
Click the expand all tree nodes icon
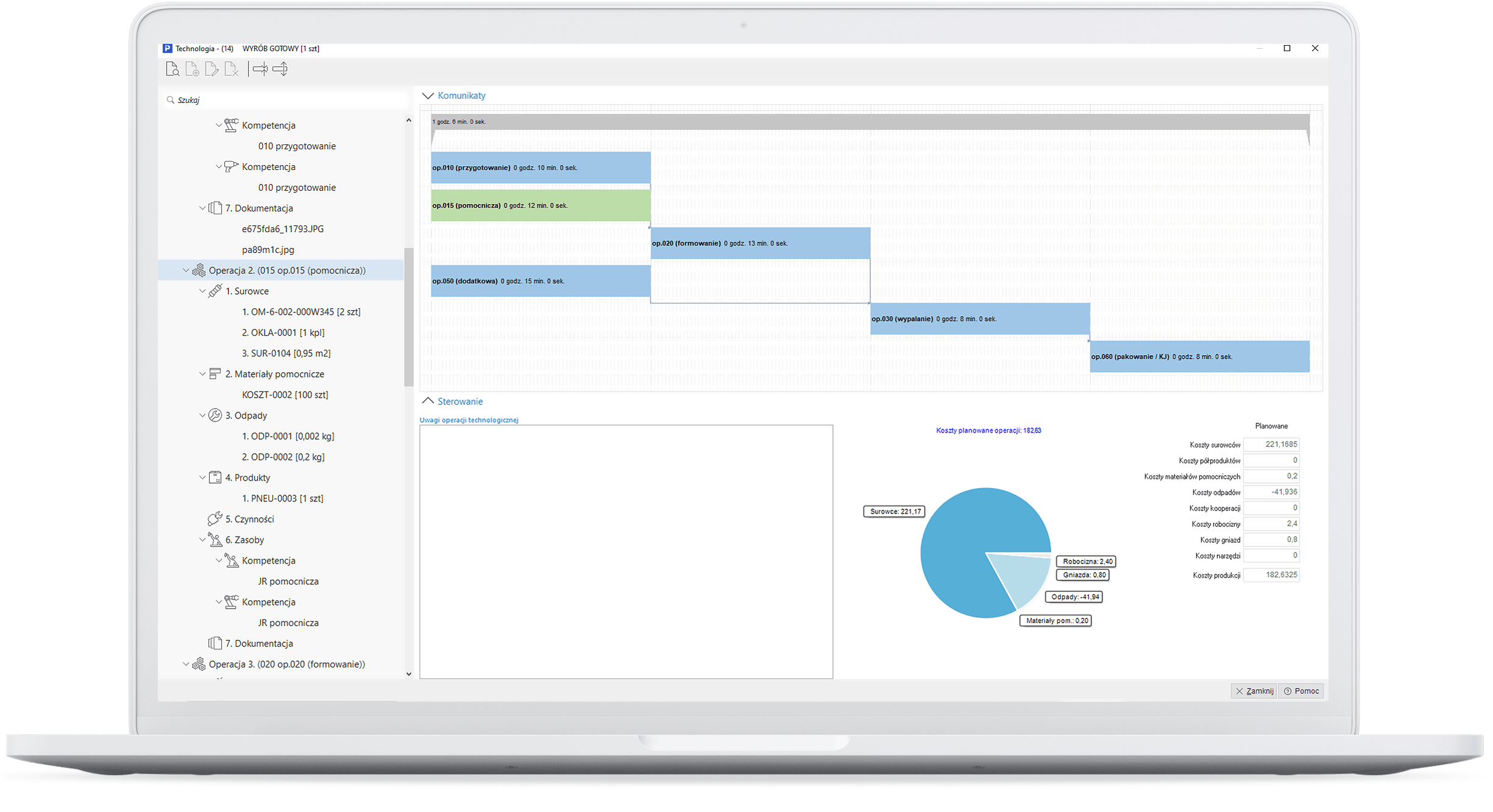point(280,69)
